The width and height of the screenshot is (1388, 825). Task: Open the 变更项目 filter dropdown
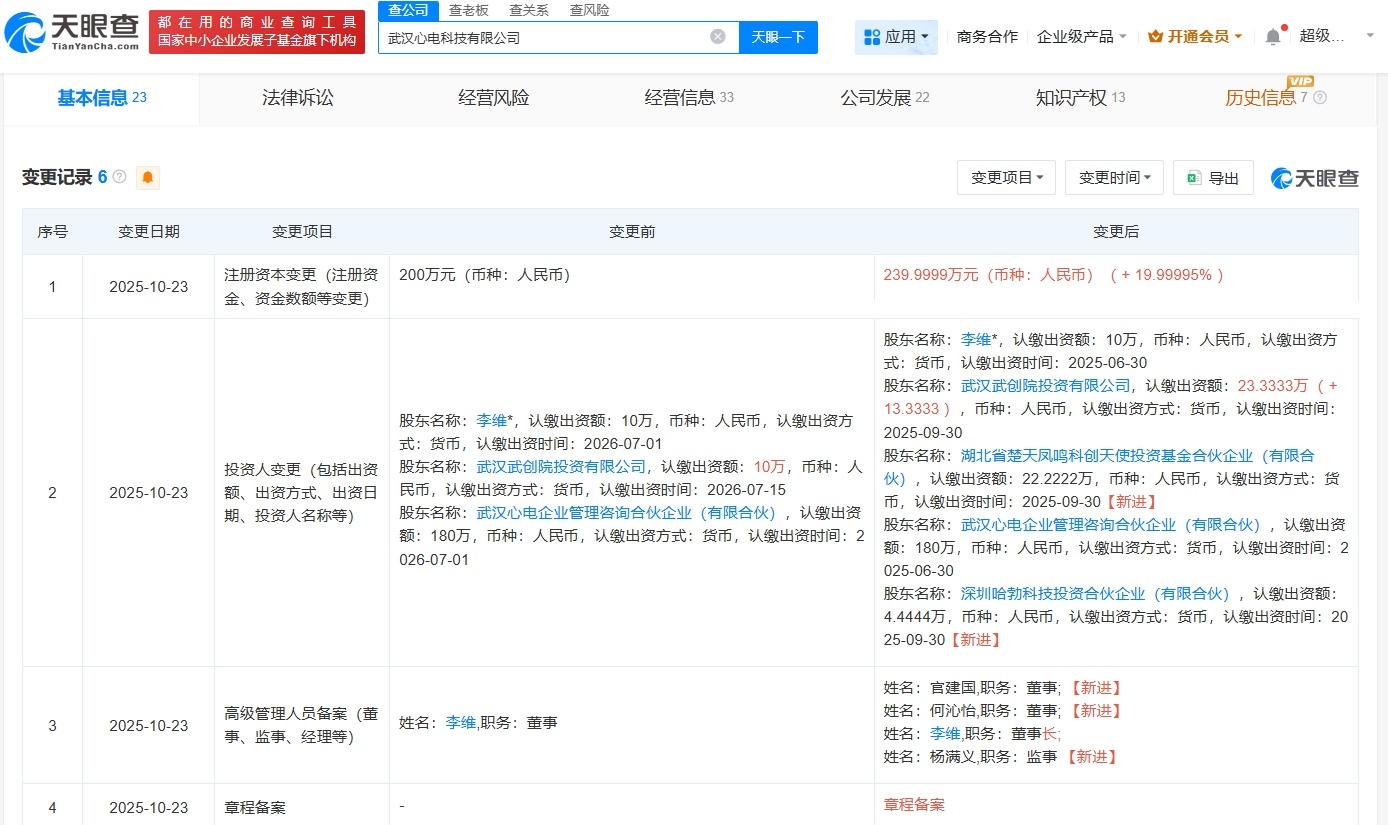[x=1006, y=177]
